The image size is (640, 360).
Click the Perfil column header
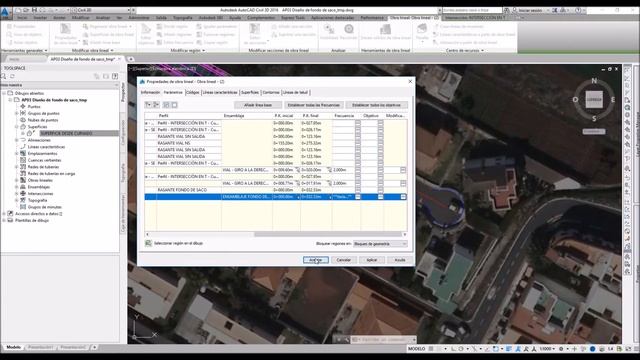coord(189,116)
